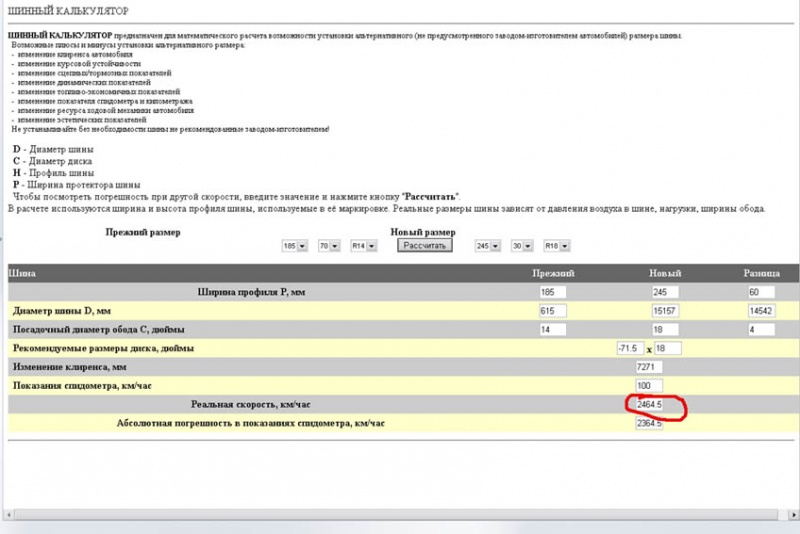Viewport: 800px width, 534px height.
Task: Open the old rim size dropdown R14
Action: (x=363, y=245)
